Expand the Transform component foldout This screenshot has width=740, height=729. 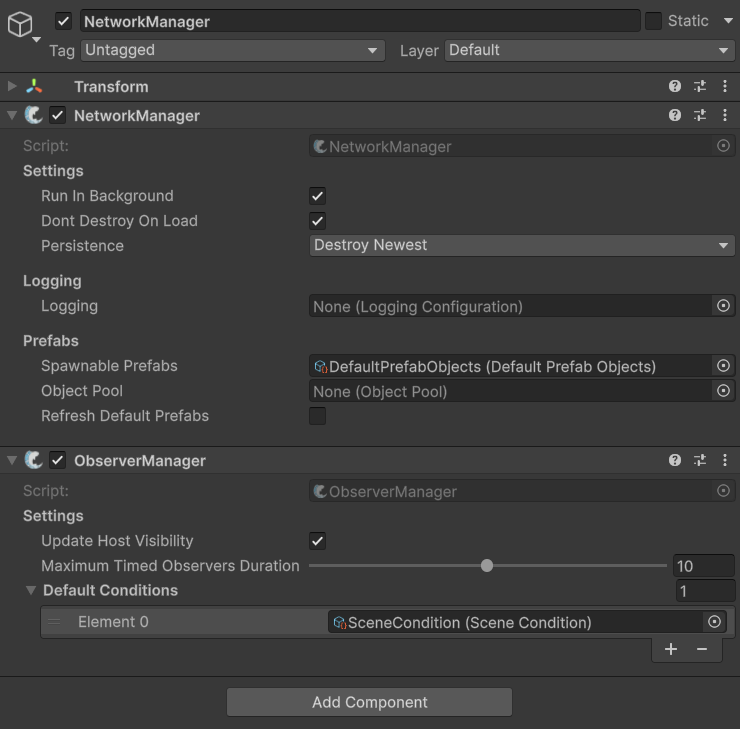pos(12,87)
